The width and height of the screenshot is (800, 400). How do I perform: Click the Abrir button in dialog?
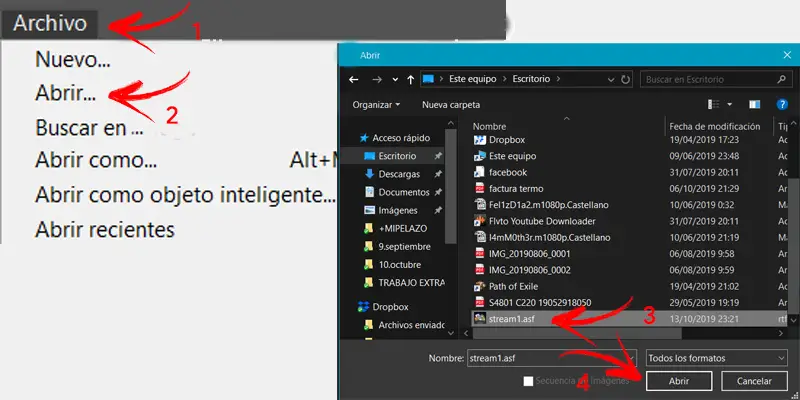pyautogui.click(x=679, y=381)
